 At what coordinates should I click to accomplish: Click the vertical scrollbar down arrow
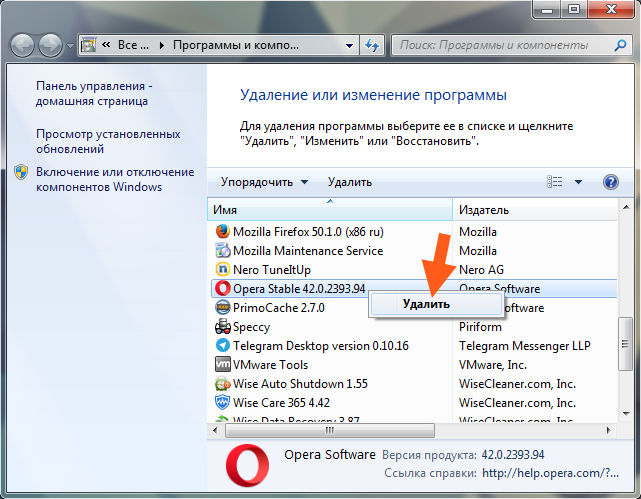pos(625,414)
